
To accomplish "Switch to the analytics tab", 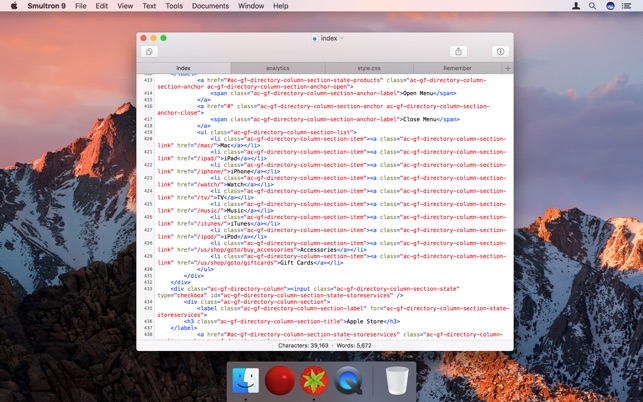I will click(x=278, y=68).
